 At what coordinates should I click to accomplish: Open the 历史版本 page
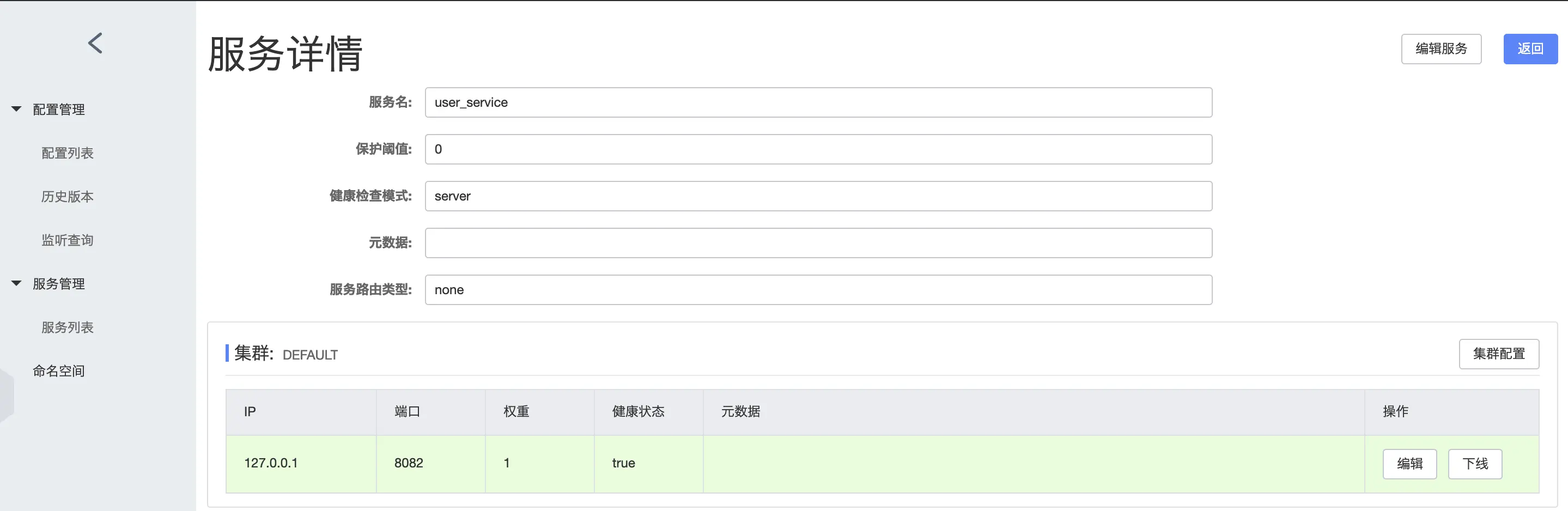coord(67,196)
